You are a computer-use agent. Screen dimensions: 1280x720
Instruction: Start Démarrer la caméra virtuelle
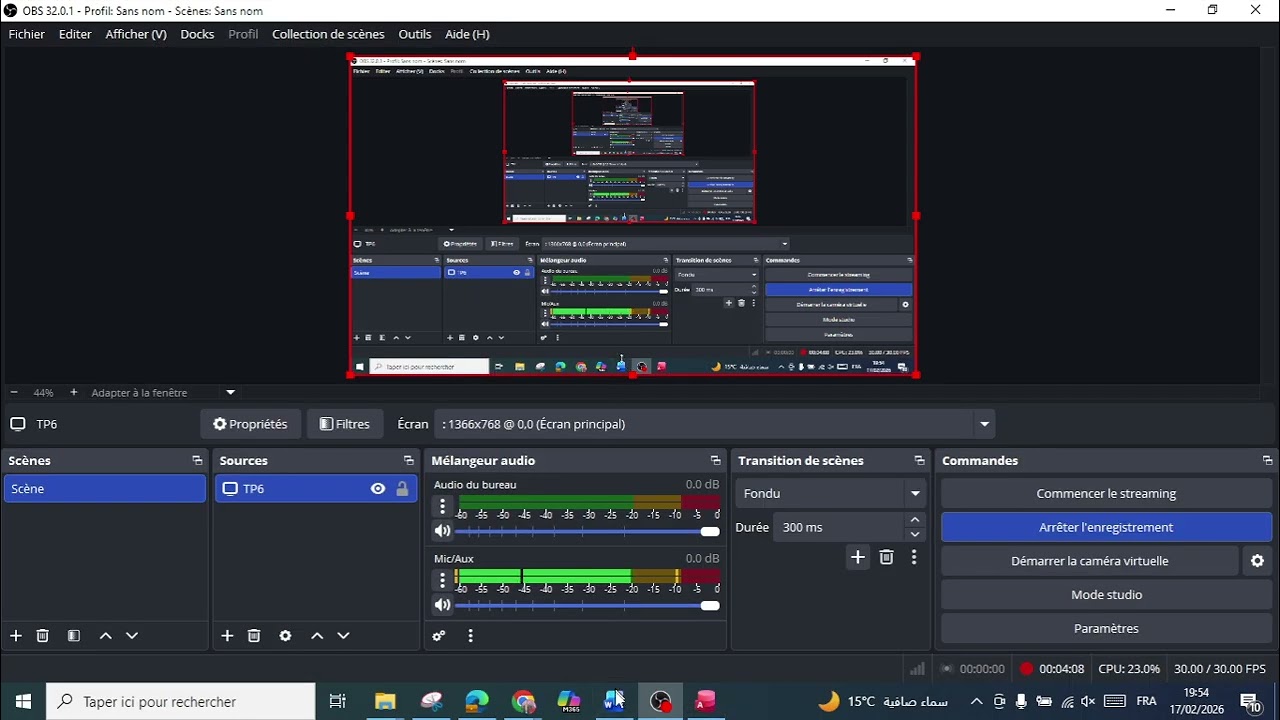(1089, 561)
